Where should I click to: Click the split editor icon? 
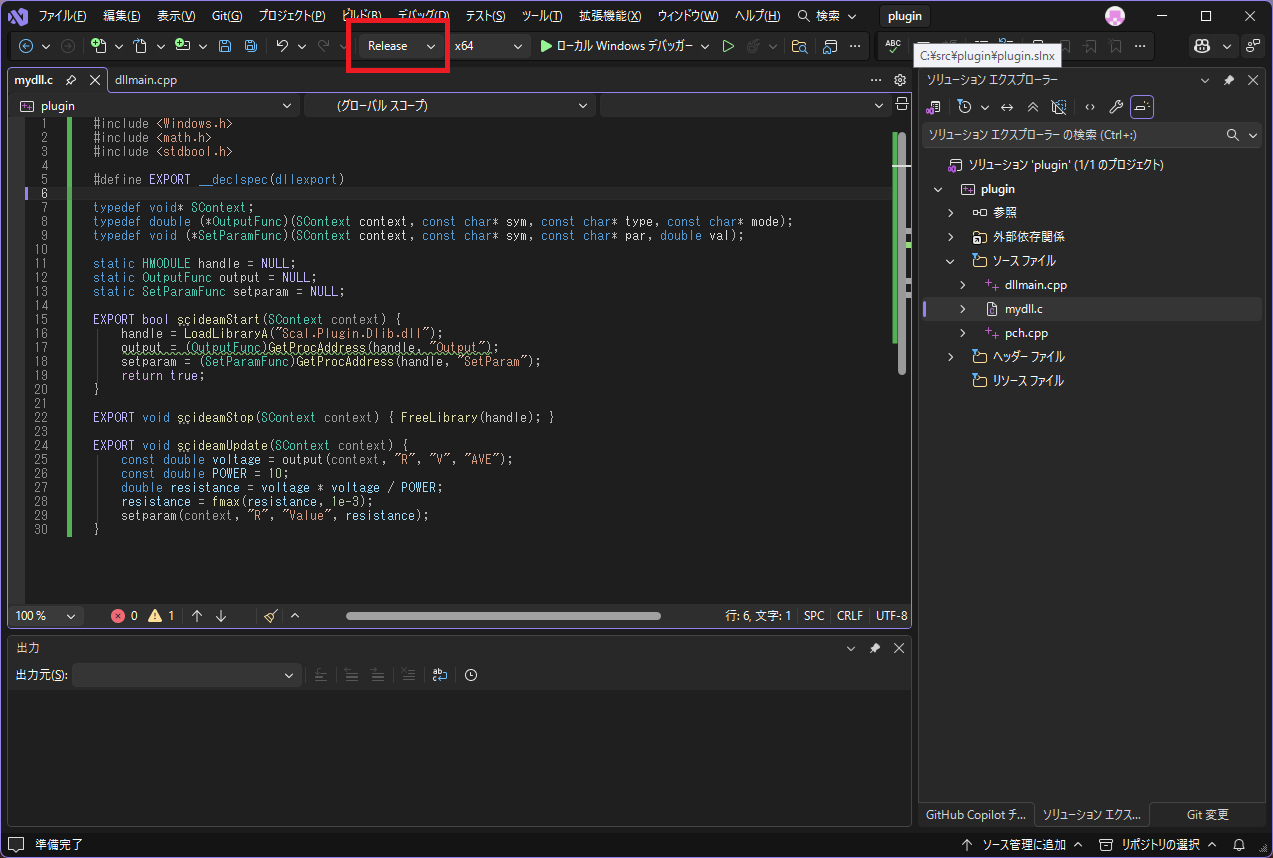coord(902,105)
